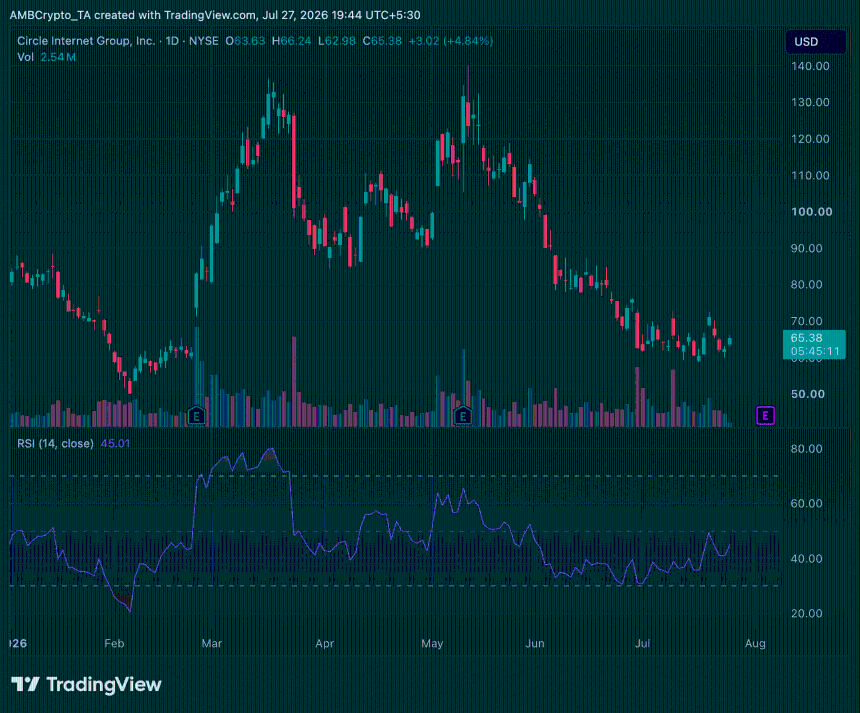Open the USD currency selector
Image resolution: width=860 pixels, height=713 pixels.
click(x=816, y=42)
